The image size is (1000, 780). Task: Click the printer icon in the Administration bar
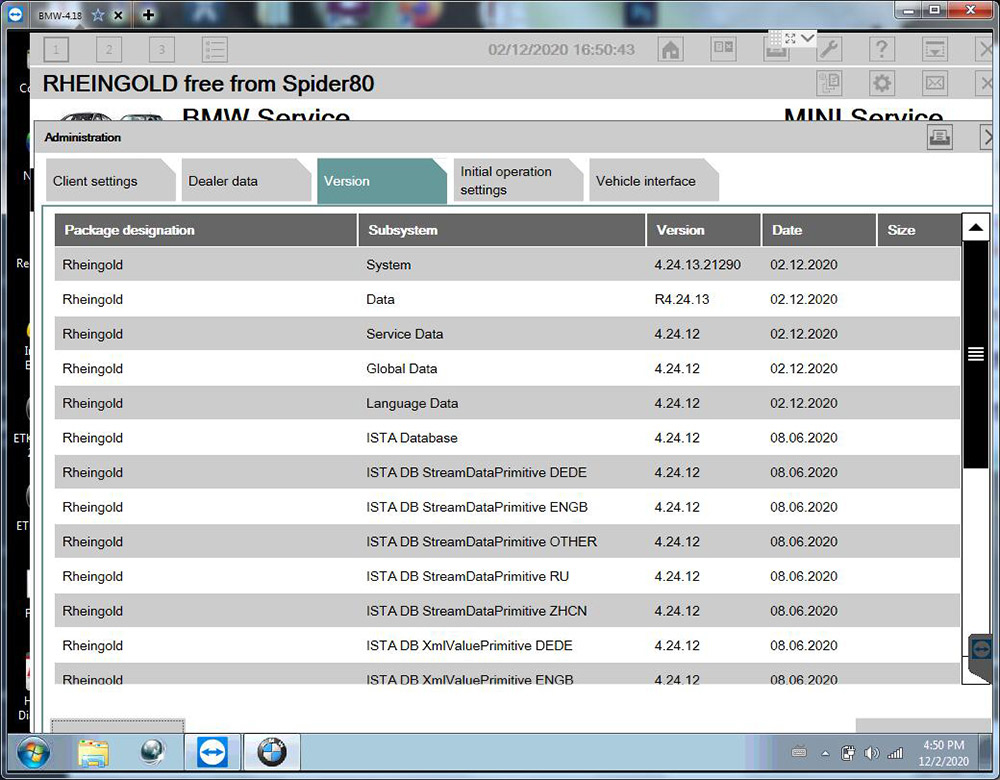pos(940,137)
